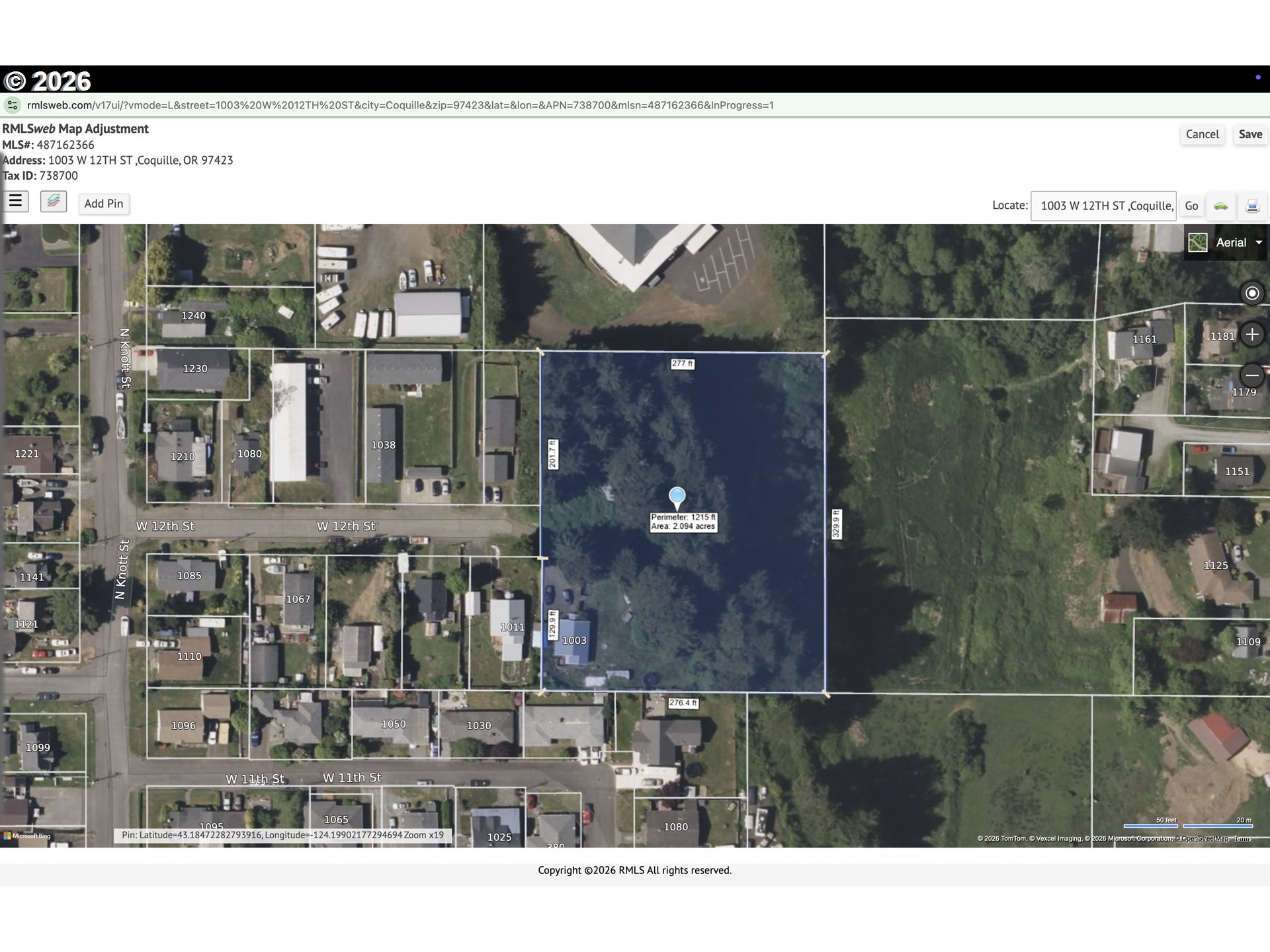Click the printer icon
The width and height of the screenshot is (1270, 952).
coord(1252,206)
